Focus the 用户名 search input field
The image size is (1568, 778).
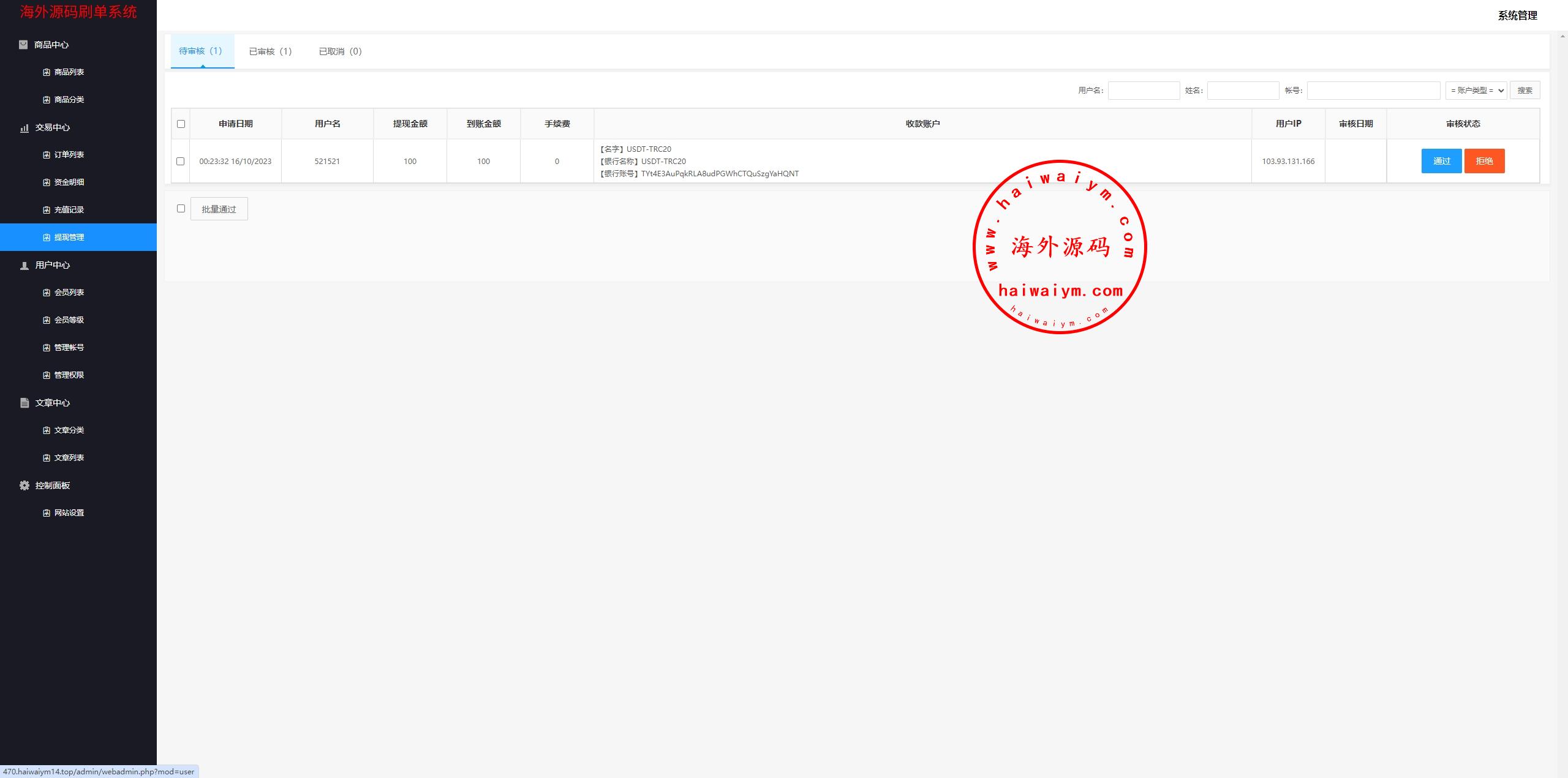tap(1144, 91)
